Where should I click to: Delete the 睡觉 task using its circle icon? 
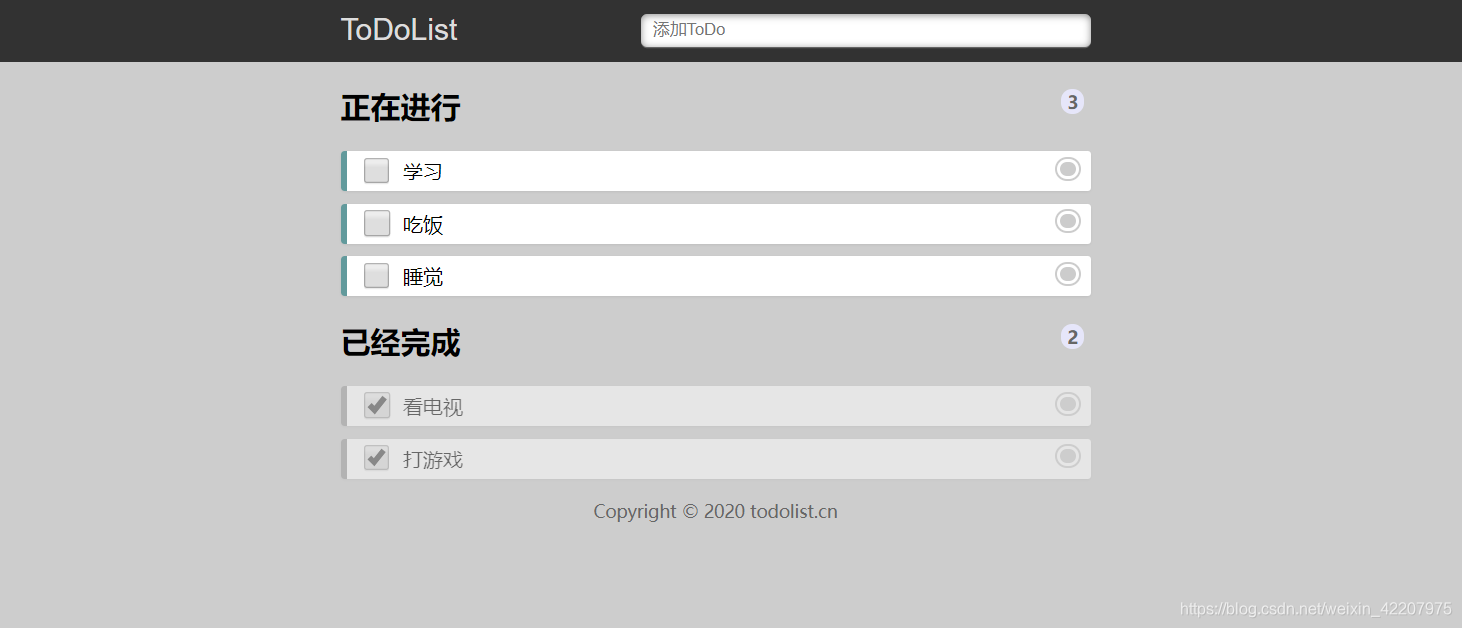tap(1068, 273)
